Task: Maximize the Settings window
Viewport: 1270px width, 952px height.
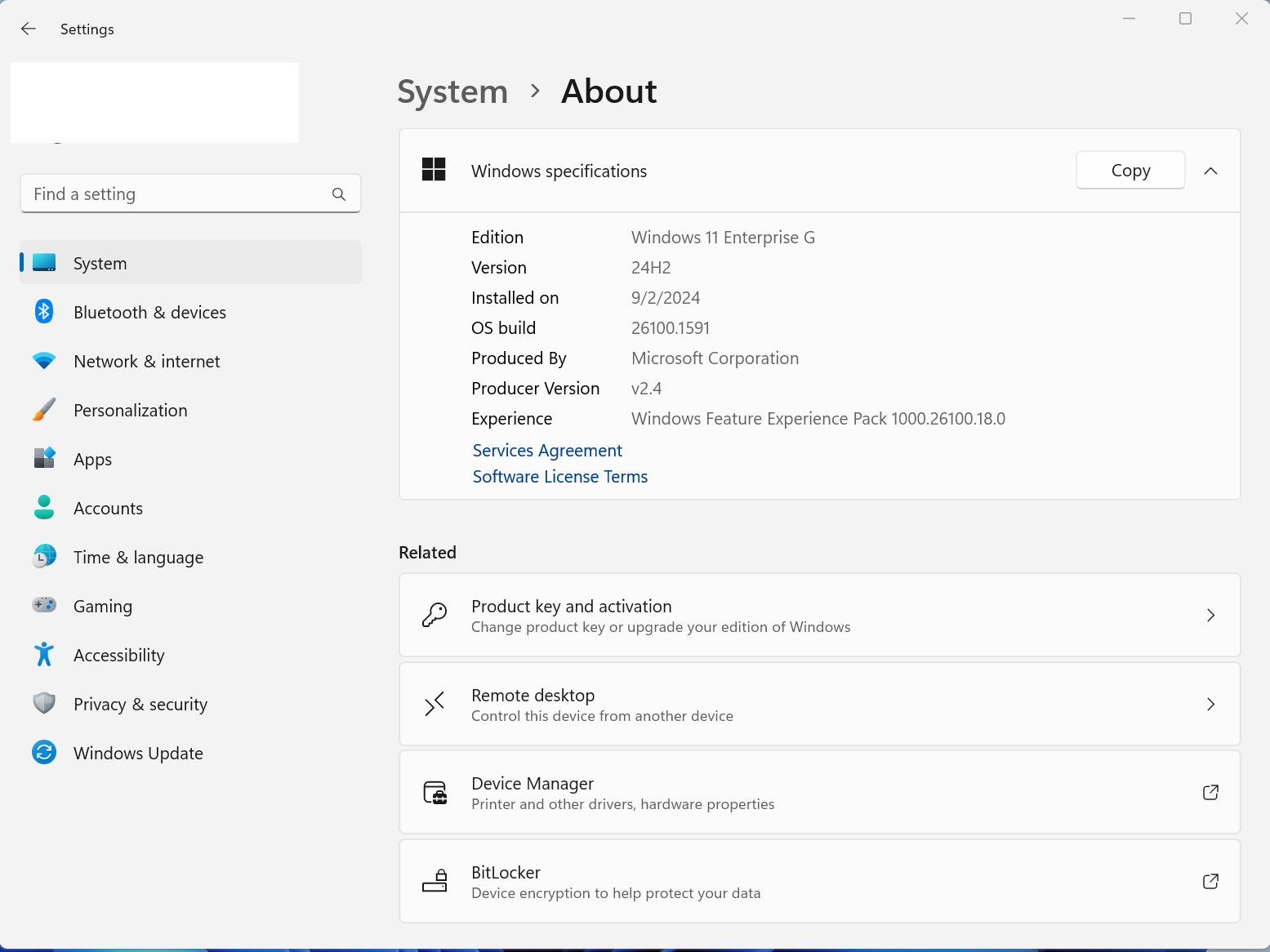Action: tap(1185, 18)
